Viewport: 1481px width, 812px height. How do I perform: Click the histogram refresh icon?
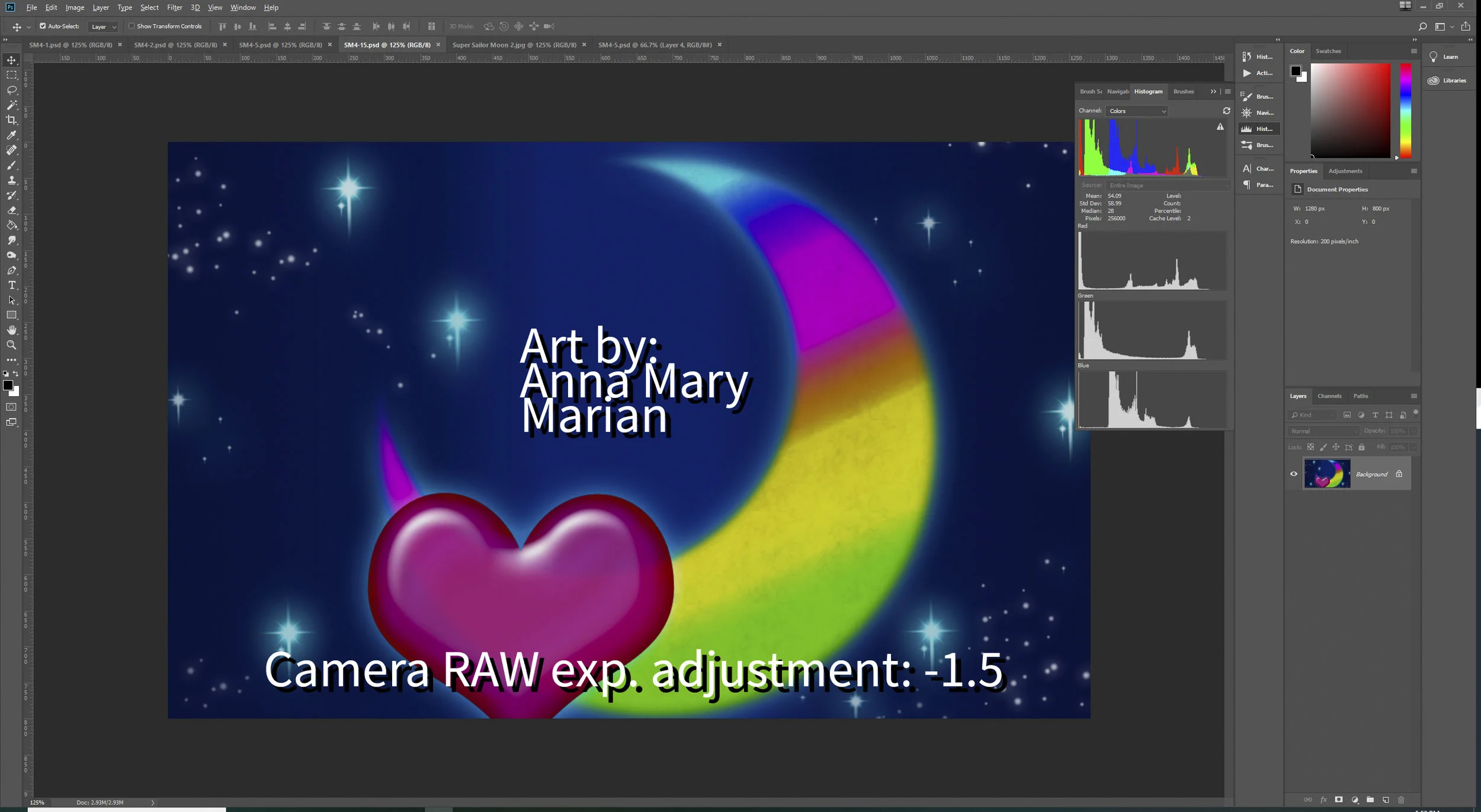click(1226, 111)
